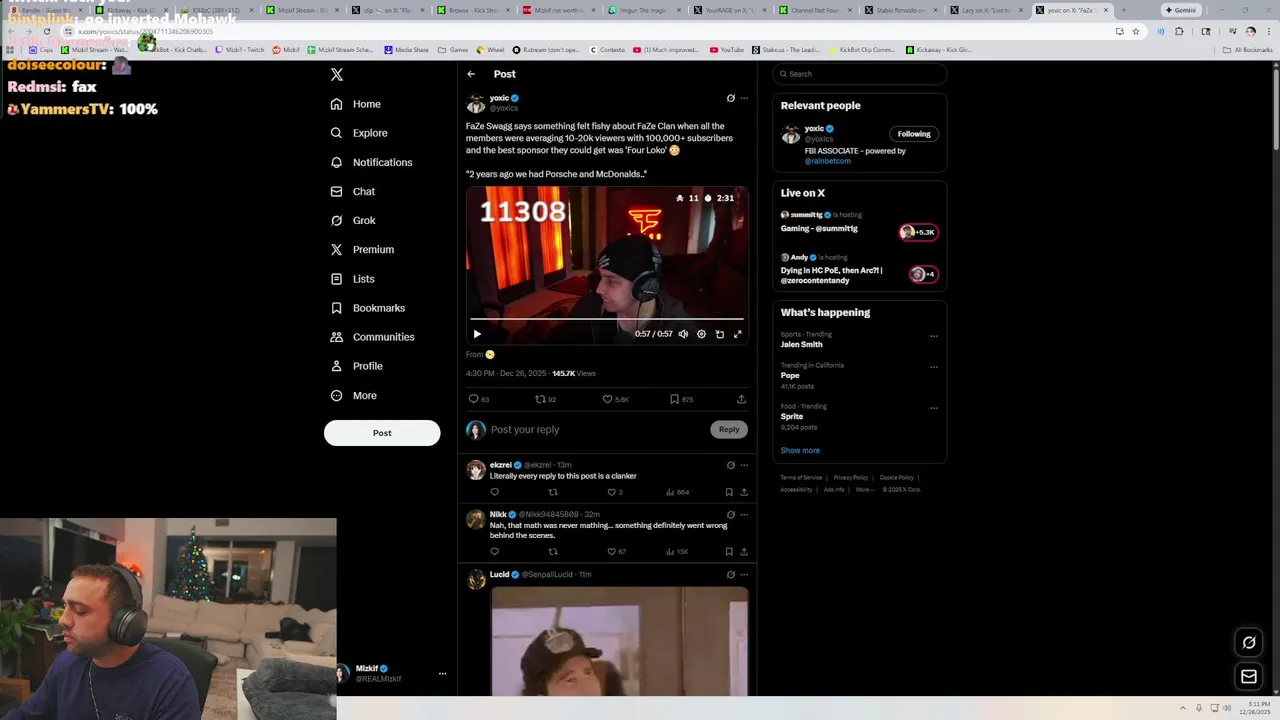This screenshot has height=720, width=1280.
Task: Open more options on yoxic's post
Action: pyautogui.click(x=744, y=98)
